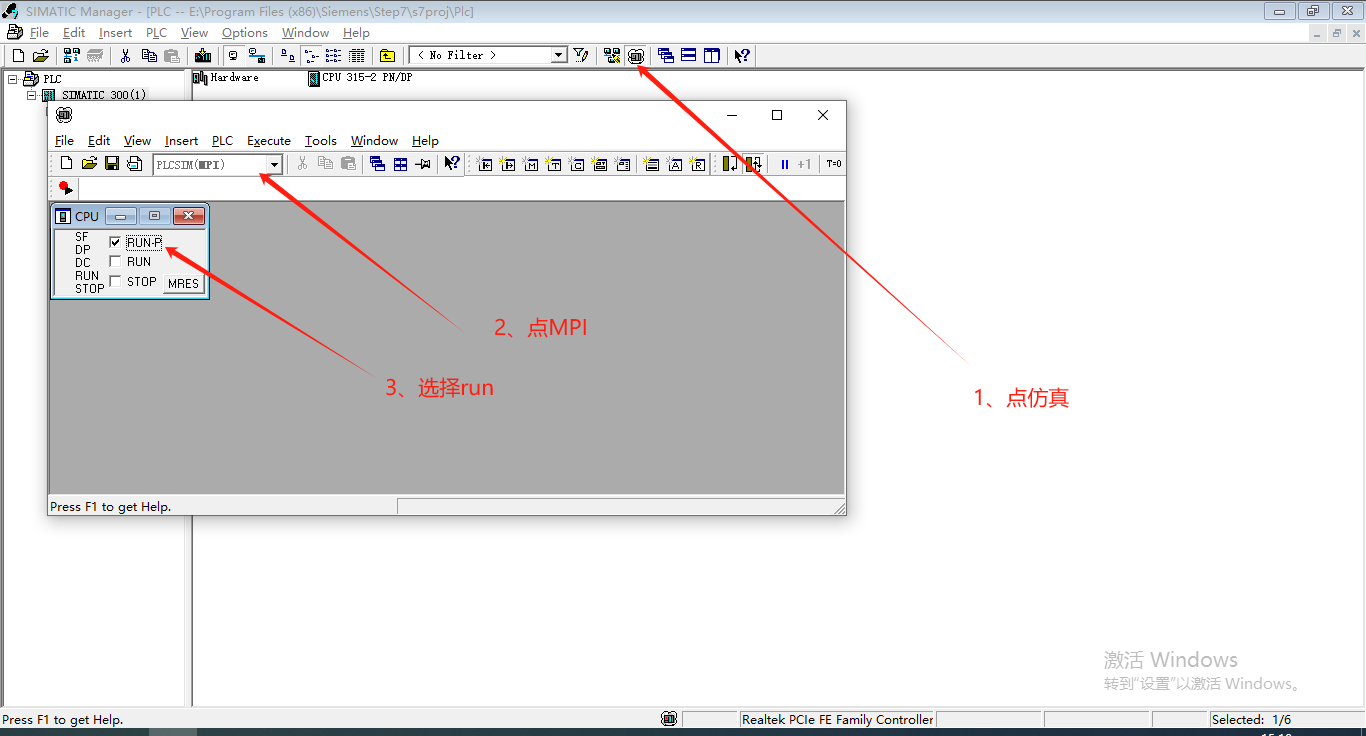Screen dimensions: 1366x736
Task: Insert an input variable via PLCSIM toolbar icon
Action: tap(485, 164)
